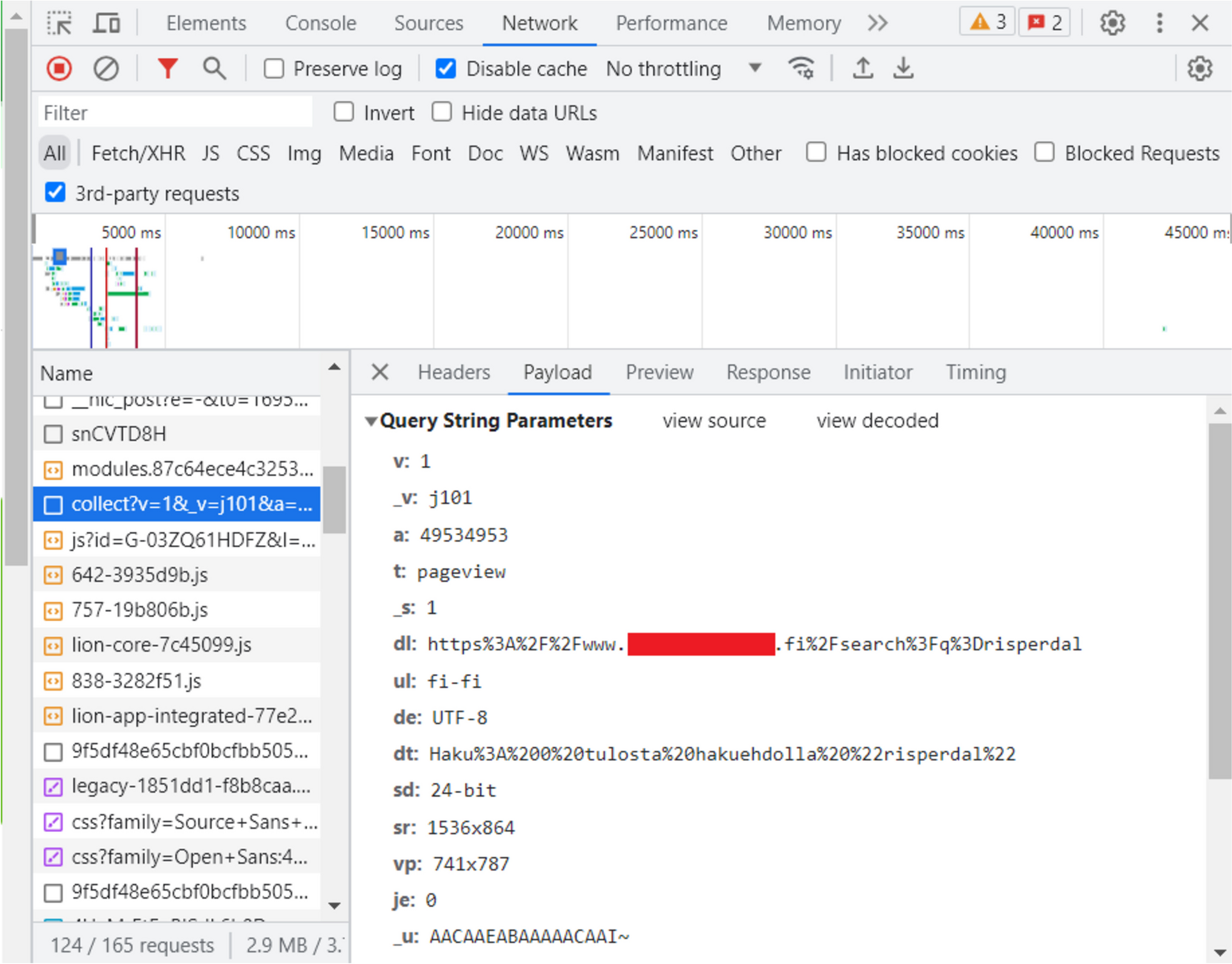
Task: Filter by Fetch/XHR type
Action: point(138,153)
